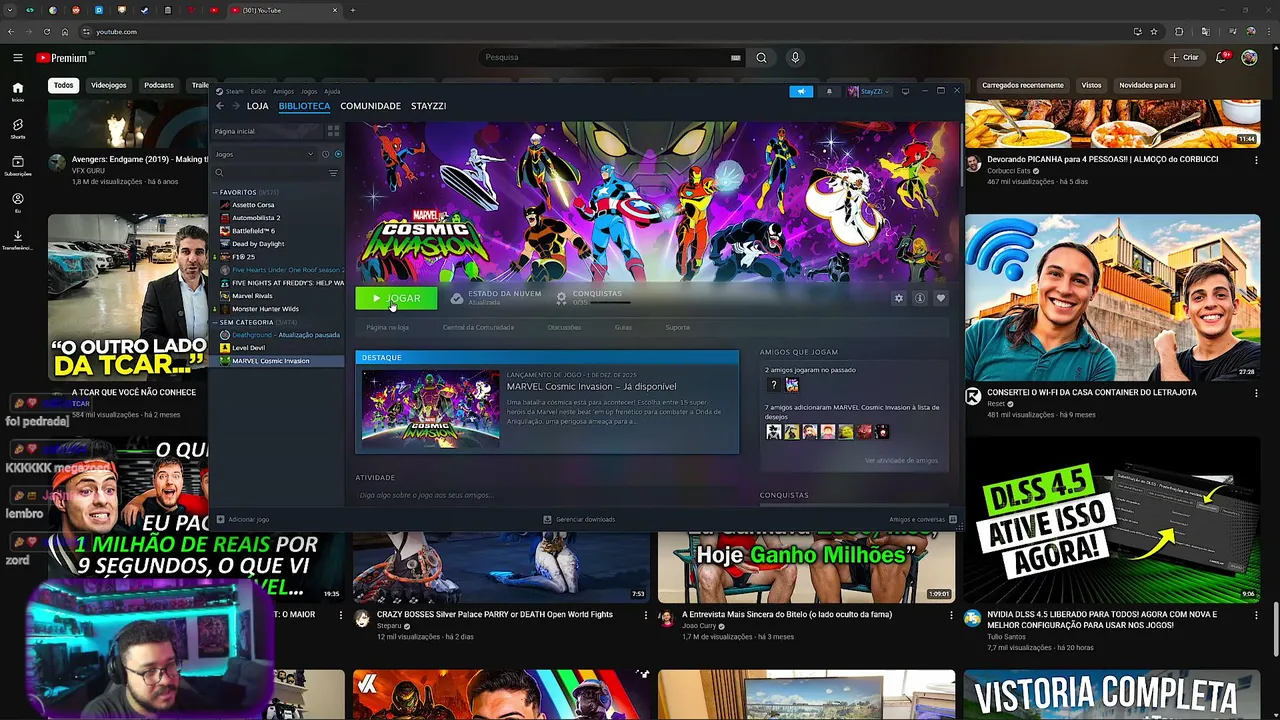
Task: Open YouTube notifications bell
Action: 1221,58
